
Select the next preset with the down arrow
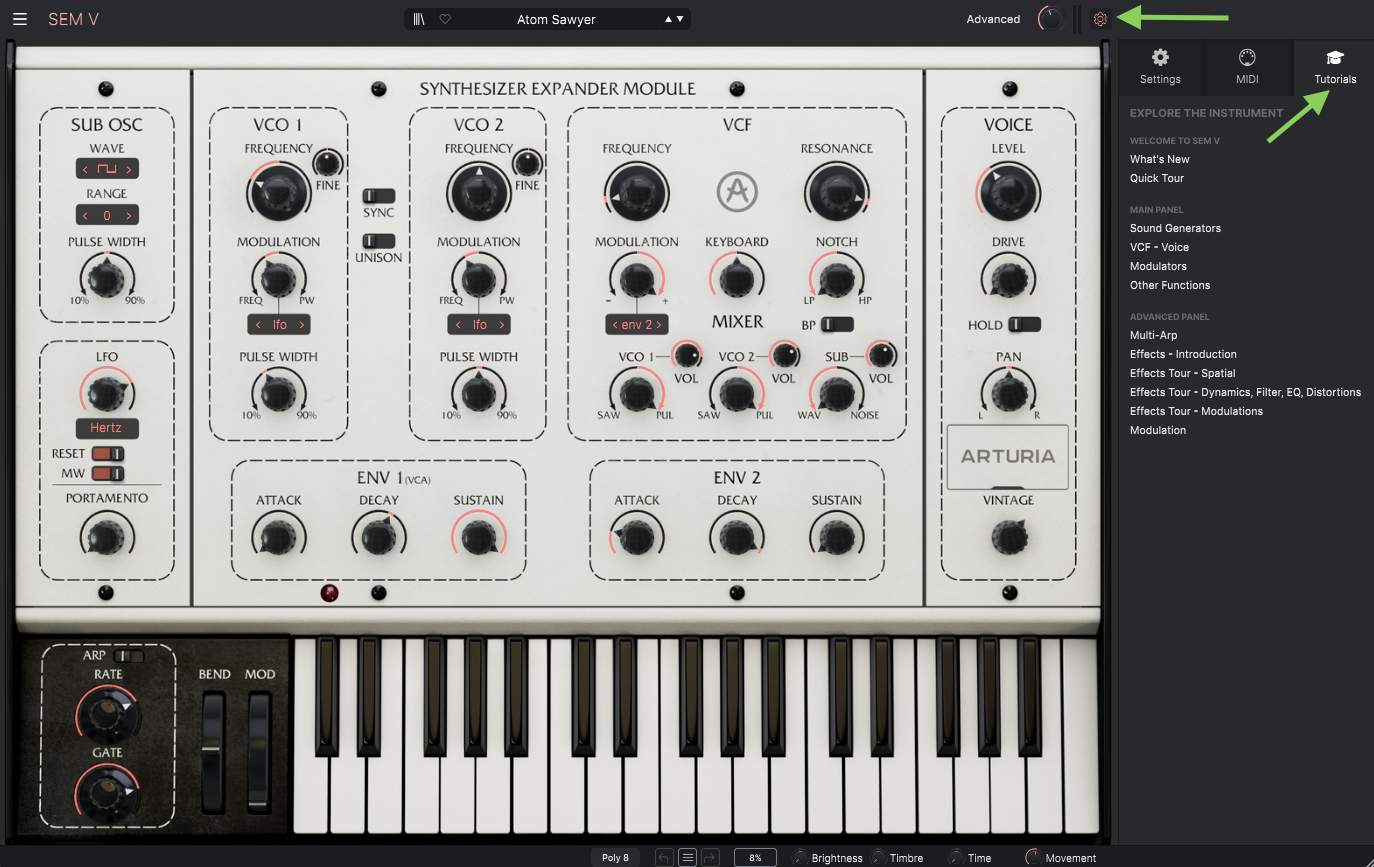(x=680, y=19)
